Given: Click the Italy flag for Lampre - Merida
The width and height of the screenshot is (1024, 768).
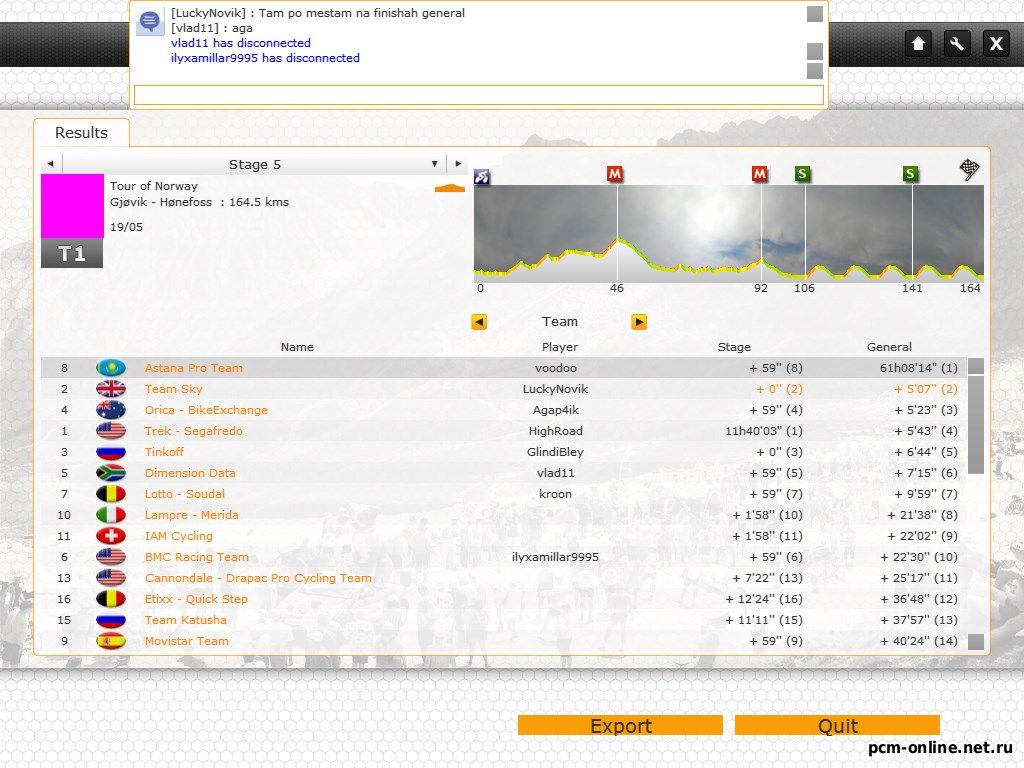Looking at the screenshot, I should (111, 515).
